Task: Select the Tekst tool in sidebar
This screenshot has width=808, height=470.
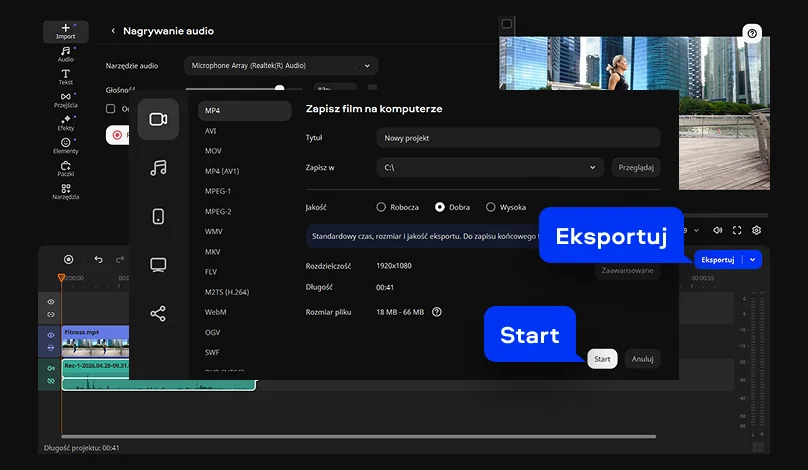Action: (66, 77)
